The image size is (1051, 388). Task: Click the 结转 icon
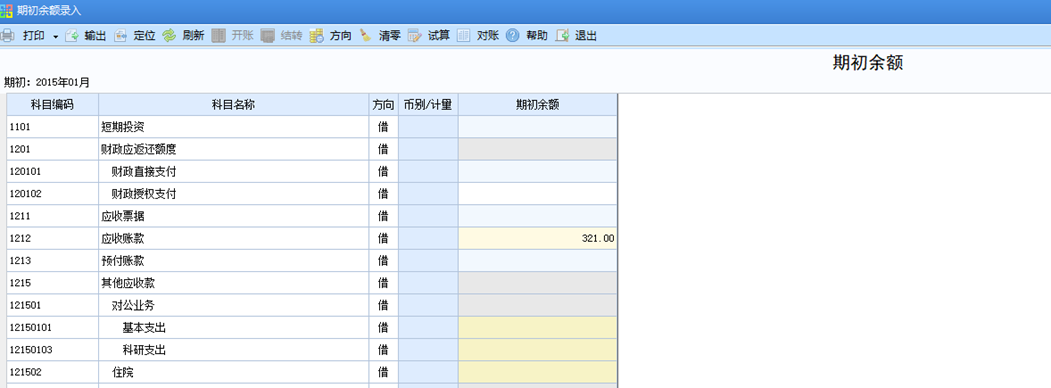pos(268,36)
